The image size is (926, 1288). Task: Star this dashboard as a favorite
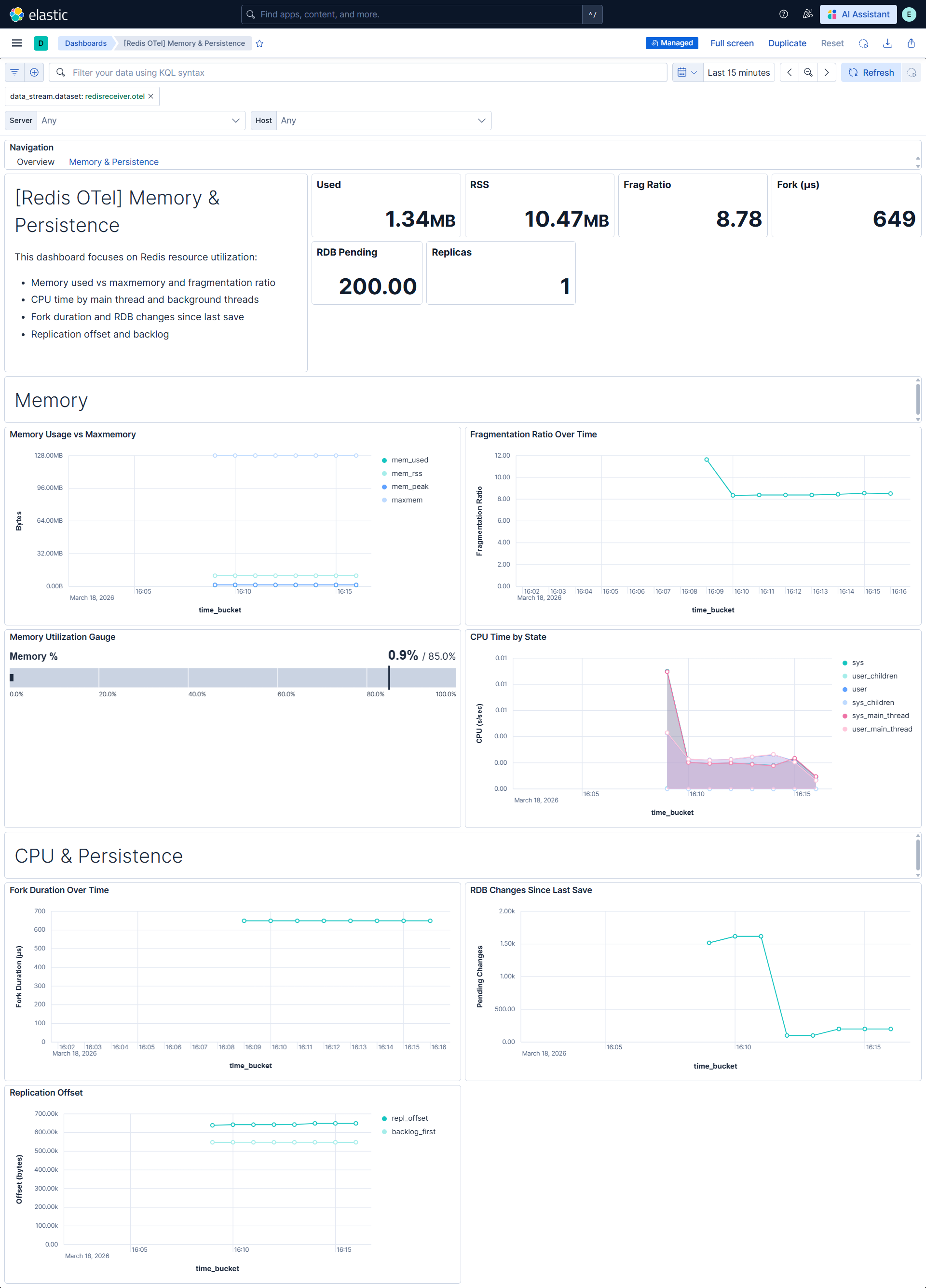point(259,44)
